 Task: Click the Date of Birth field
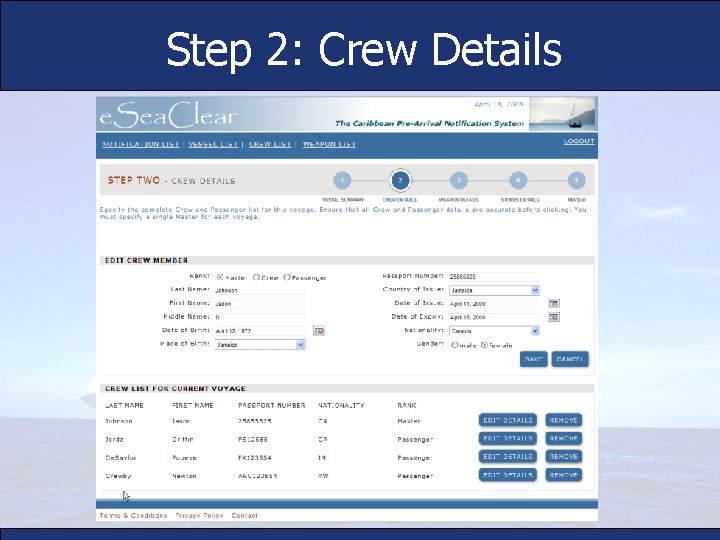(260, 331)
